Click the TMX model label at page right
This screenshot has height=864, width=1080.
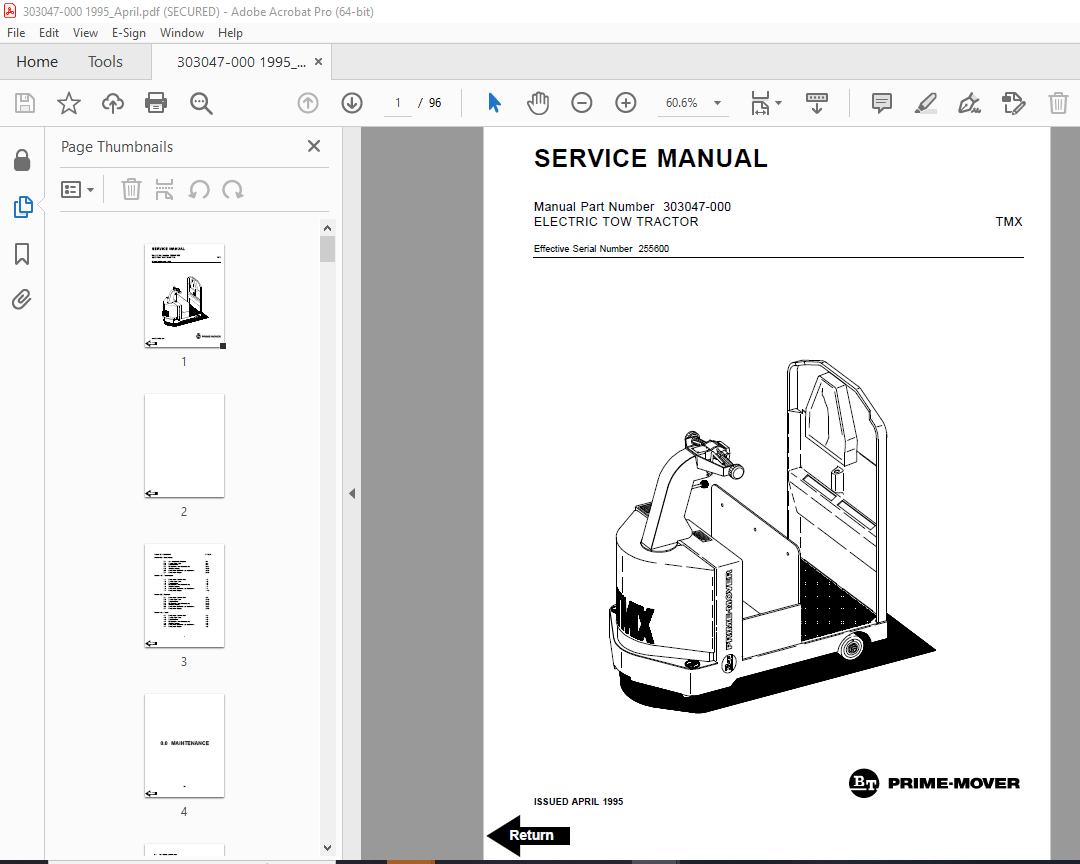[1009, 222]
